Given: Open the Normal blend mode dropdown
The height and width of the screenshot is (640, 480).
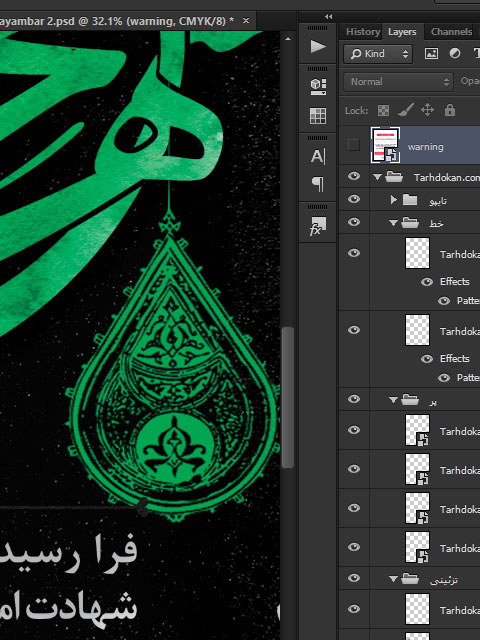Looking at the screenshot, I should tap(398, 82).
